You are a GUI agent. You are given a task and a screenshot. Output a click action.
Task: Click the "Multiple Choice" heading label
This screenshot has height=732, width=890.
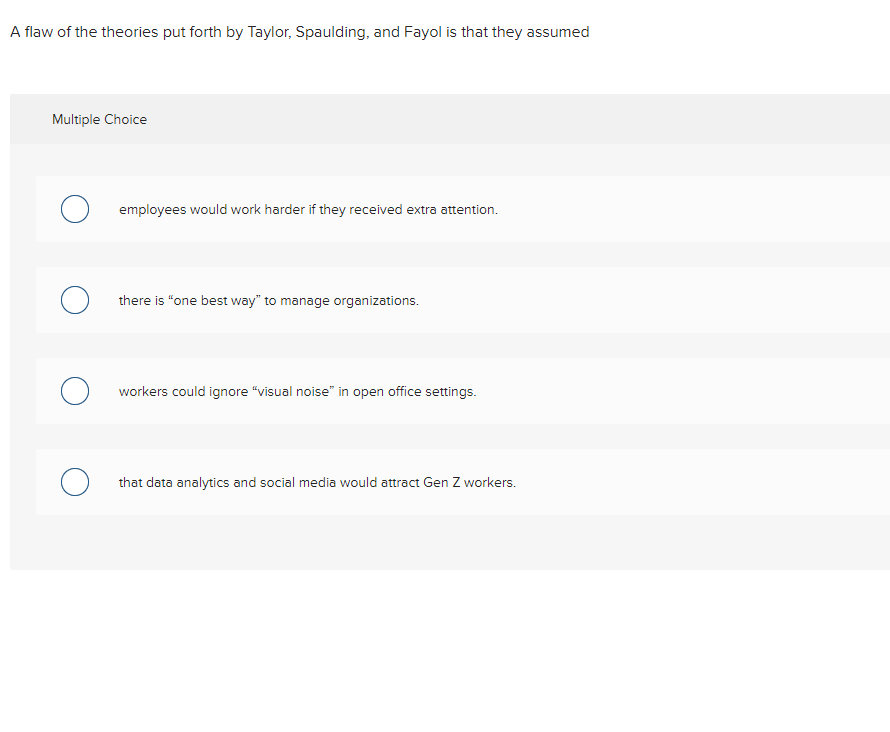(99, 119)
